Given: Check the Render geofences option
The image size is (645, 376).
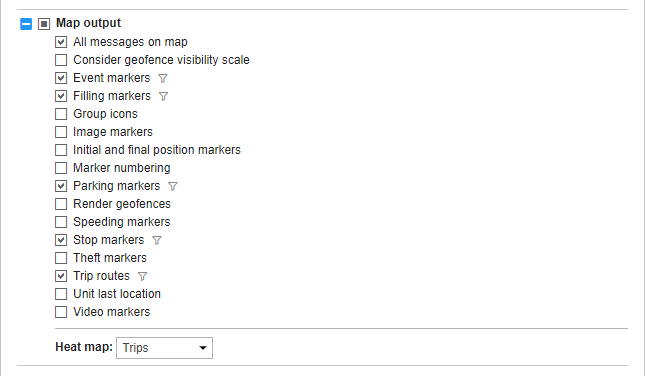Looking at the screenshot, I should coord(61,204).
